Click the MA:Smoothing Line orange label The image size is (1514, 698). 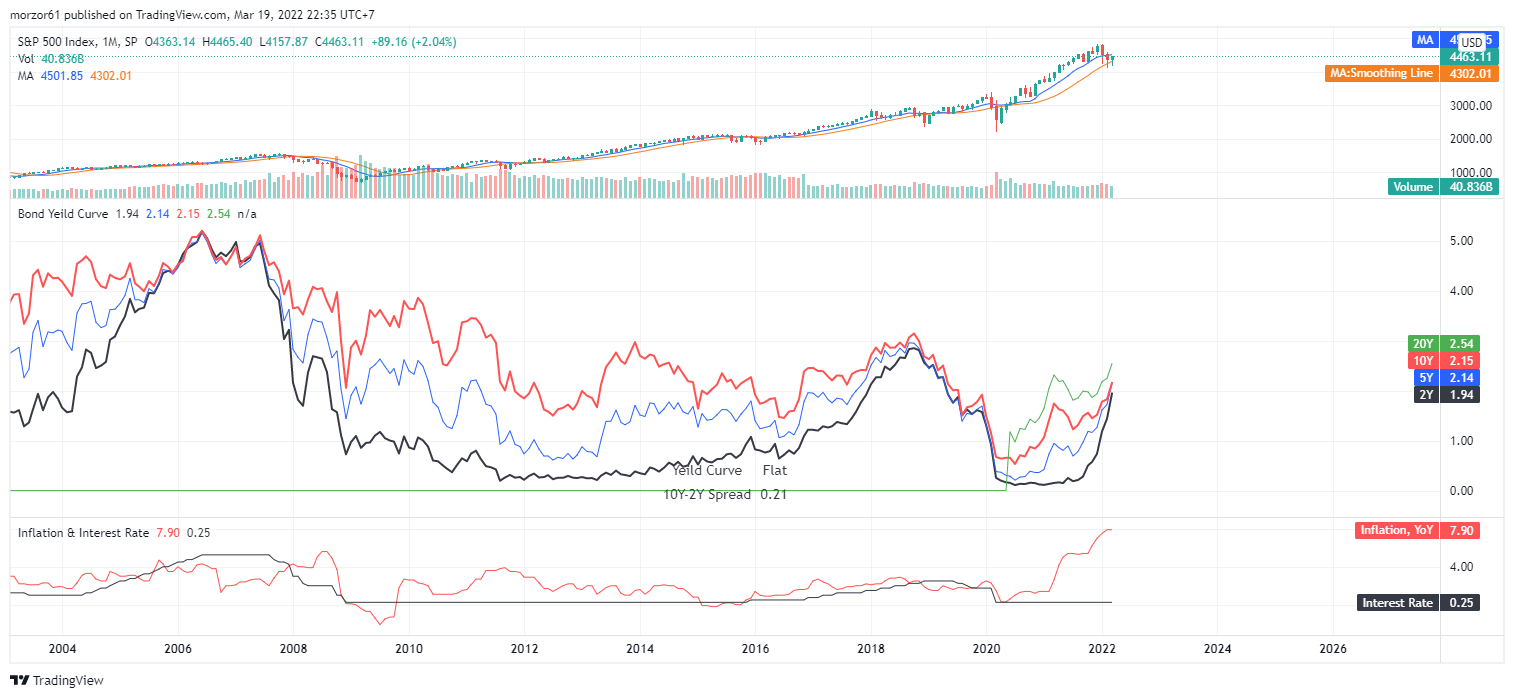point(1381,73)
